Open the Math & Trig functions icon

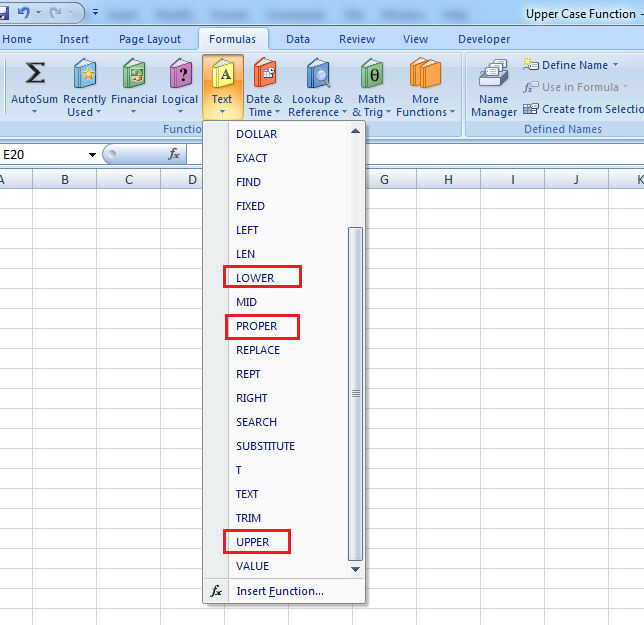point(372,74)
